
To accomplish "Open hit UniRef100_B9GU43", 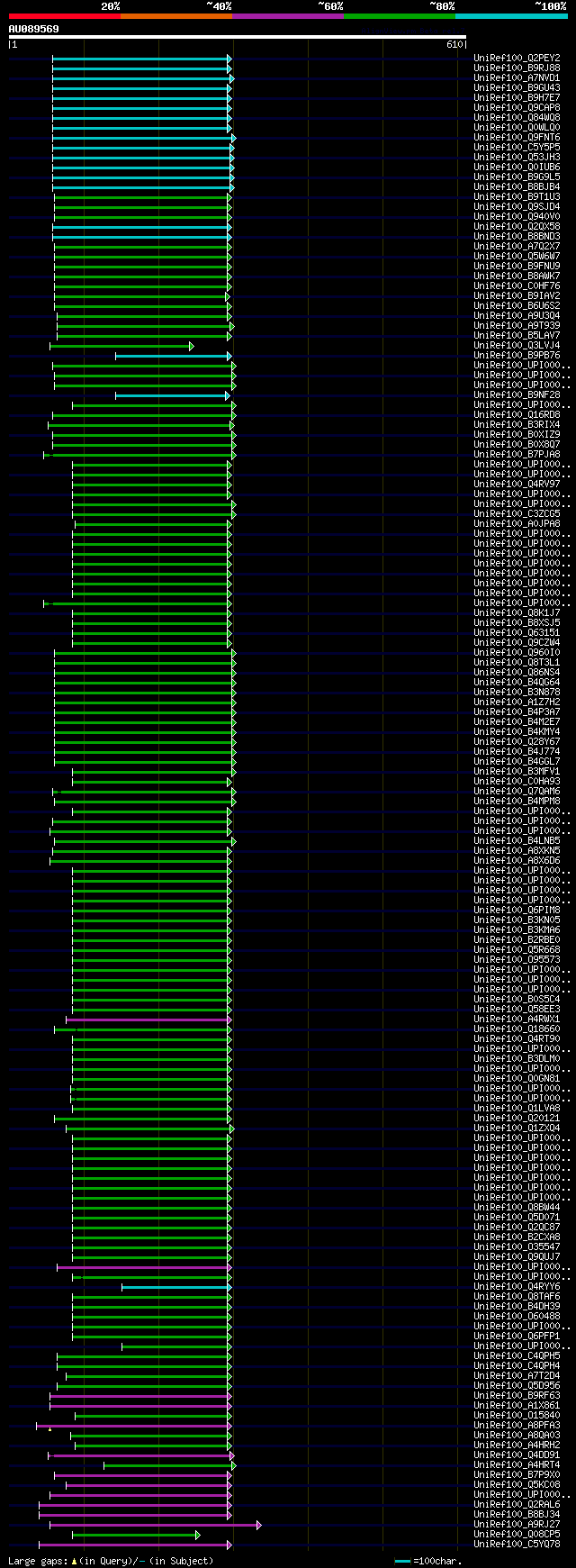I will point(517,88).
